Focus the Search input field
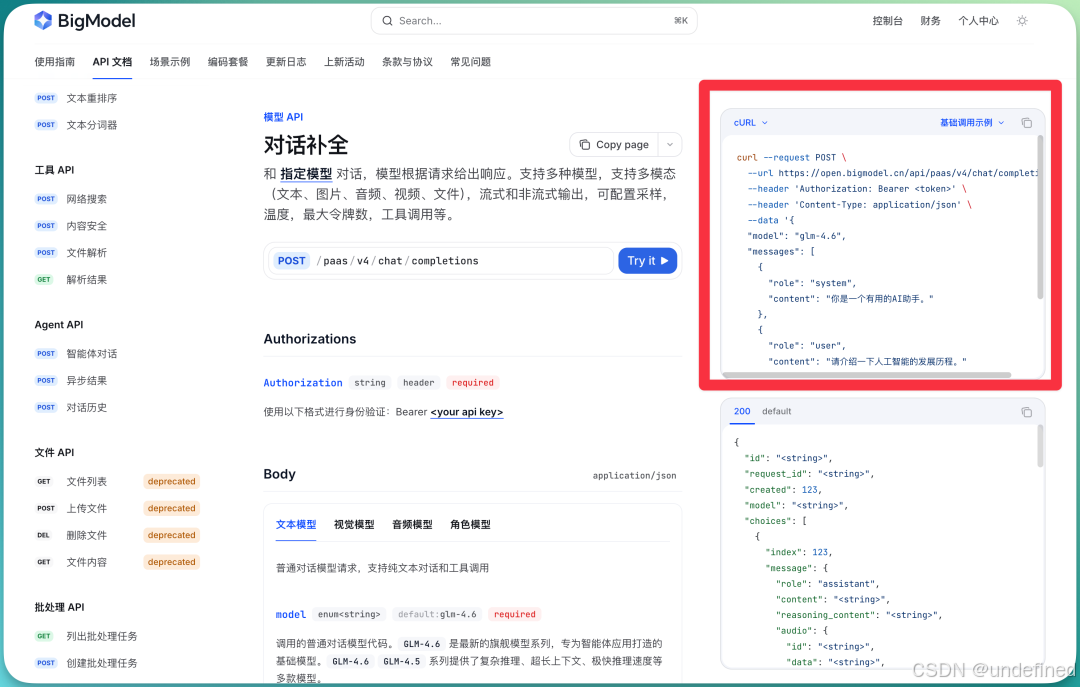The image size is (1080, 687). [534, 21]
